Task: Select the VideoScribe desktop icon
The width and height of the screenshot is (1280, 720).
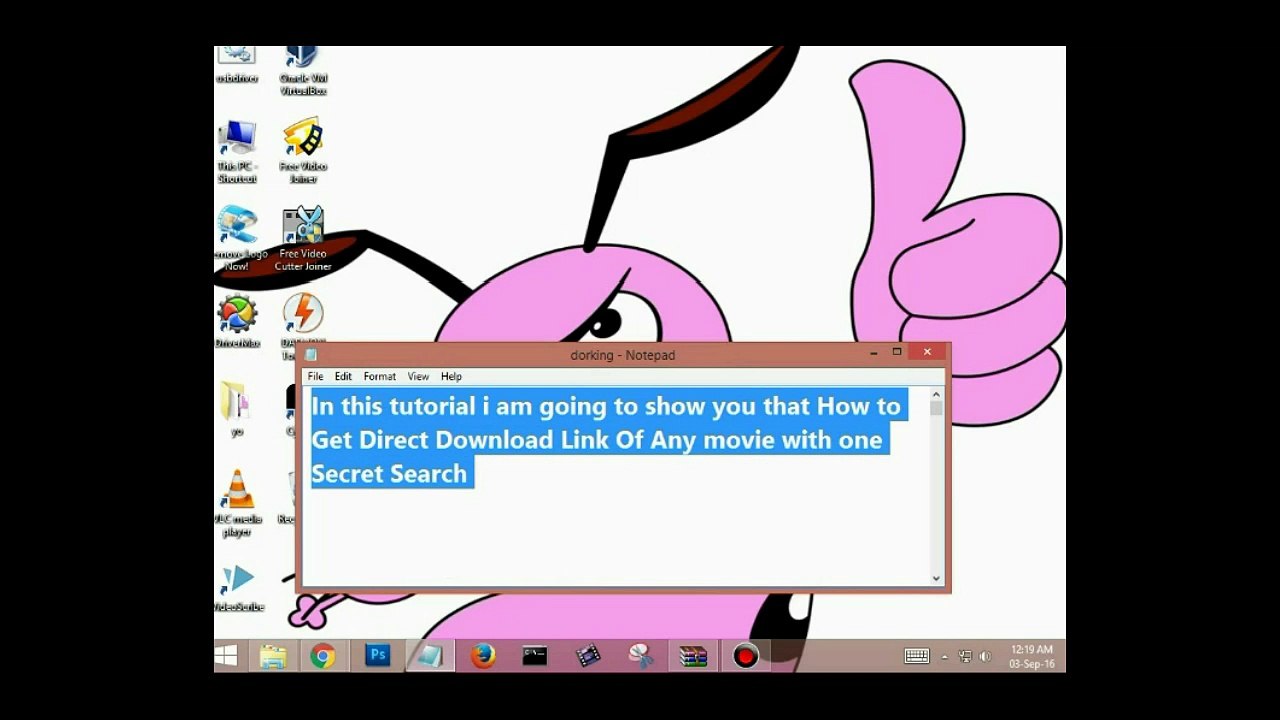Action: (x=237, y=587)
